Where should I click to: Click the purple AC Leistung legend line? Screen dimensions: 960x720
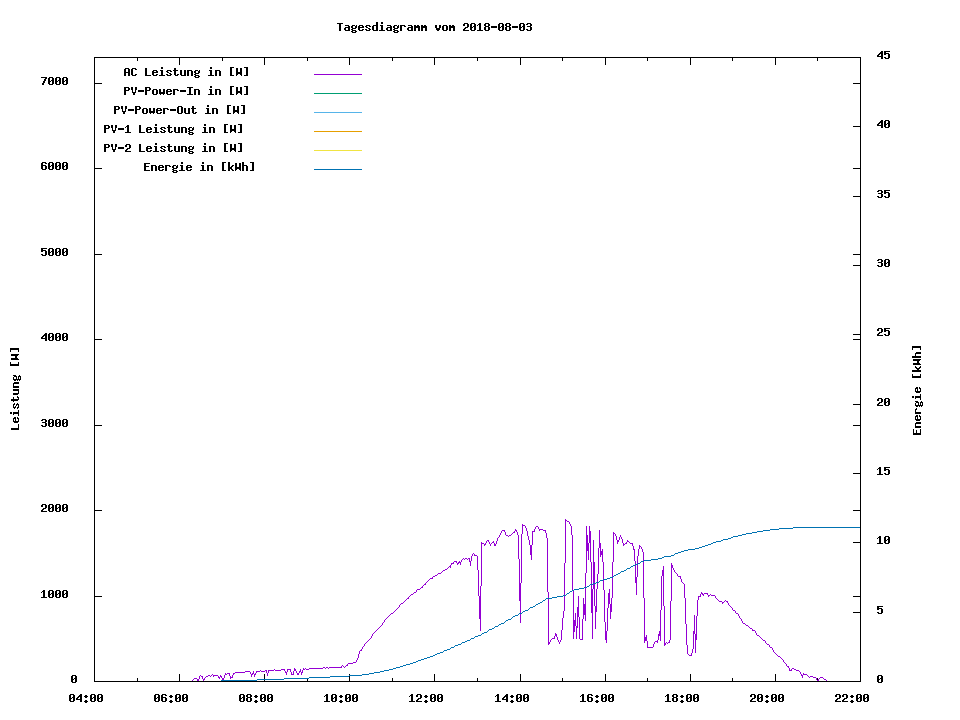pyautogui.click(x=337, y=74)
